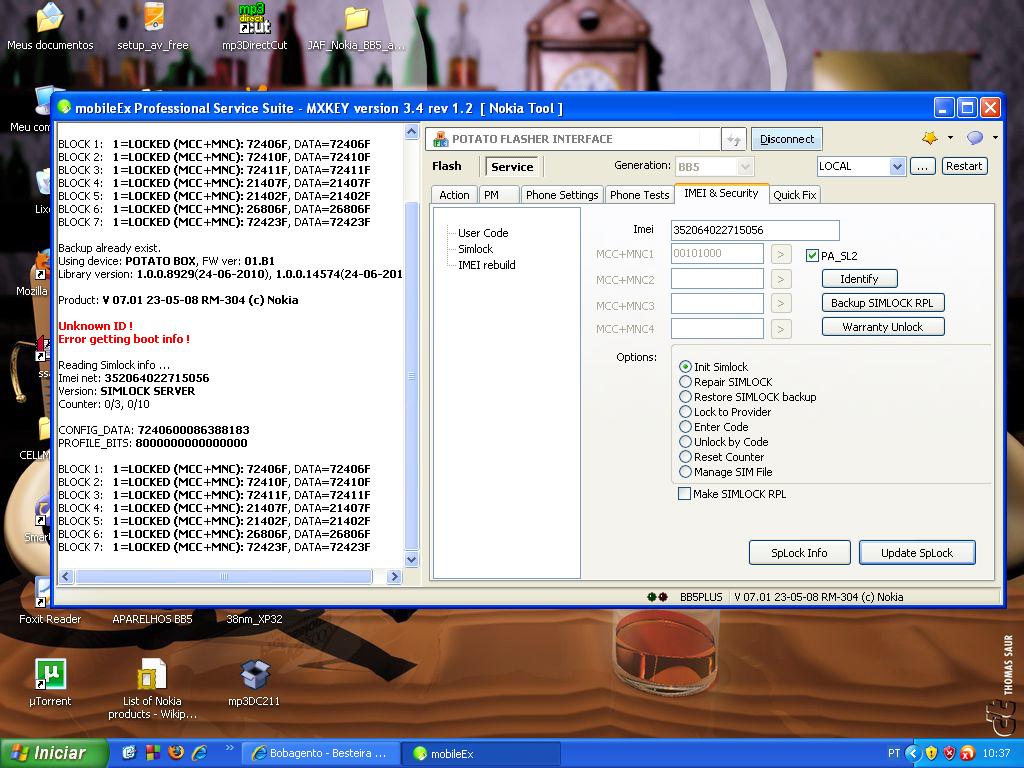Click the log scroll-down arrow
The image size is (1024, 768).
[411, 559]
